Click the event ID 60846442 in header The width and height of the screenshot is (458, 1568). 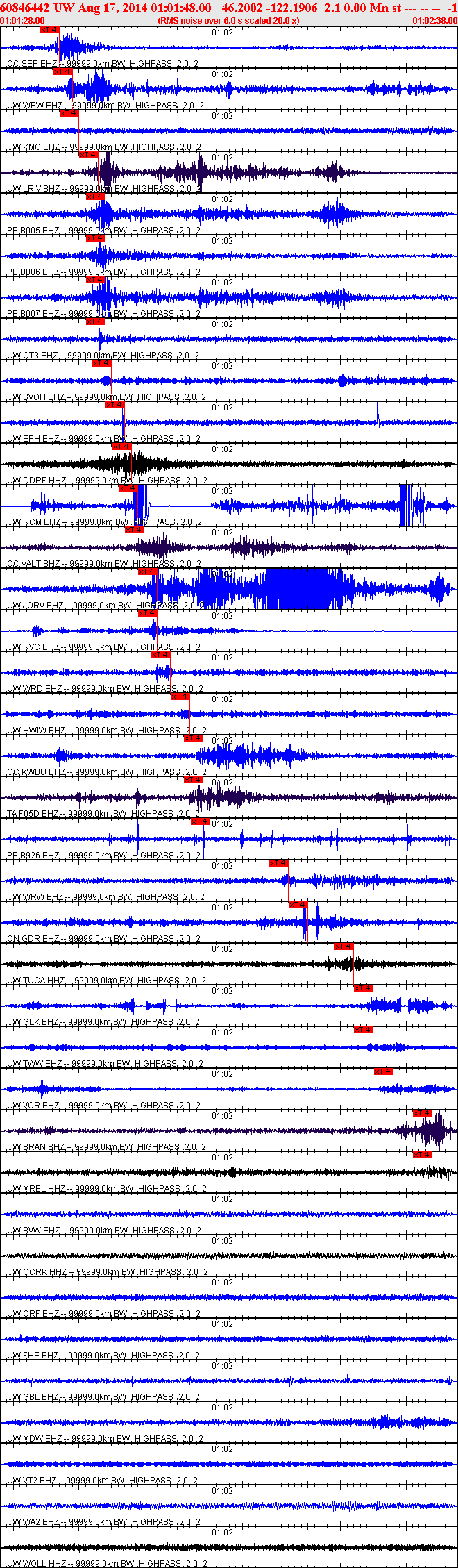(25, 8)
